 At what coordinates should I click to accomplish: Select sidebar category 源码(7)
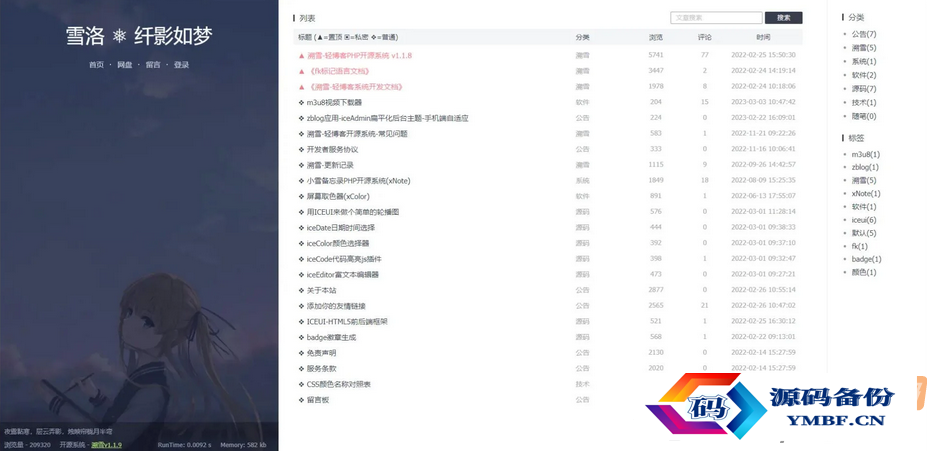(x=864, y=89)
